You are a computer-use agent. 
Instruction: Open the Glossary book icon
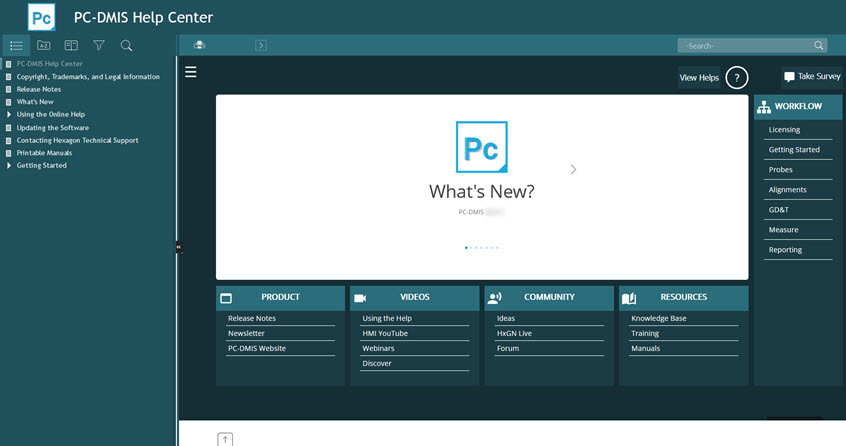[71, 46]
